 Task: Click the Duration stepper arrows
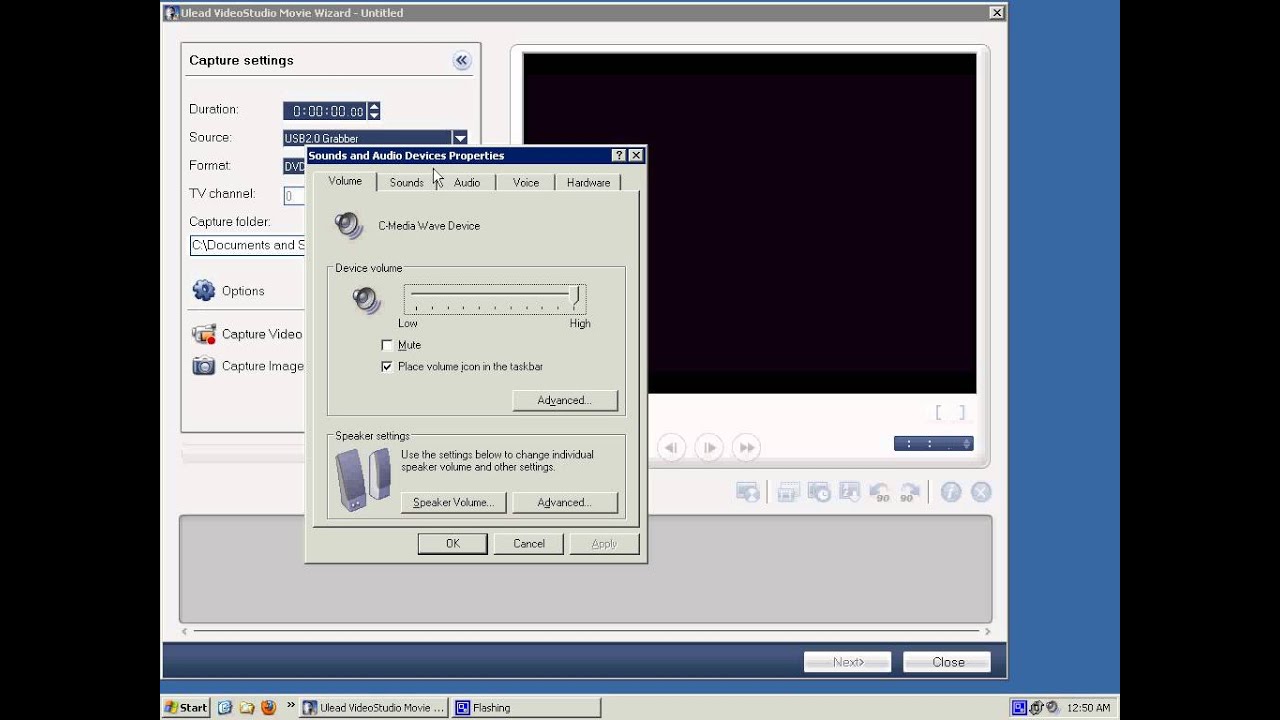pyautogui.click(x=374, y=111)
